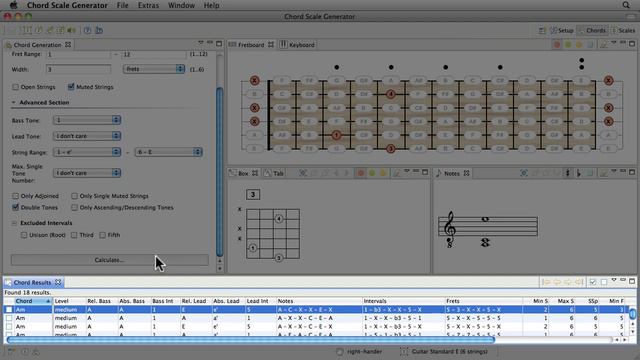Click the deselect all icon in Chord Results toolbar
640x360 pixels.
604,282
